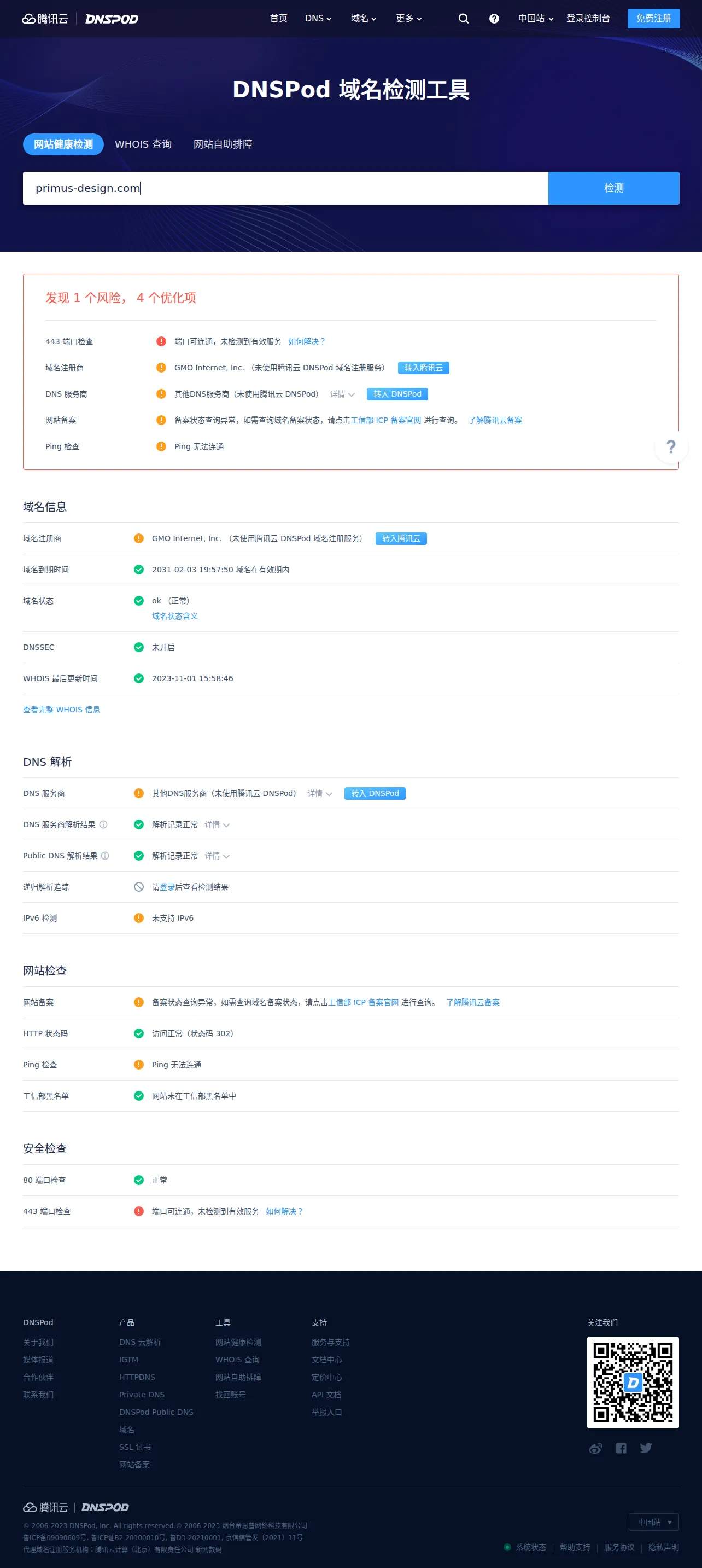Open footer link 关于我们
Screen dimensions: 702x1568
[x=38, y=1341]
